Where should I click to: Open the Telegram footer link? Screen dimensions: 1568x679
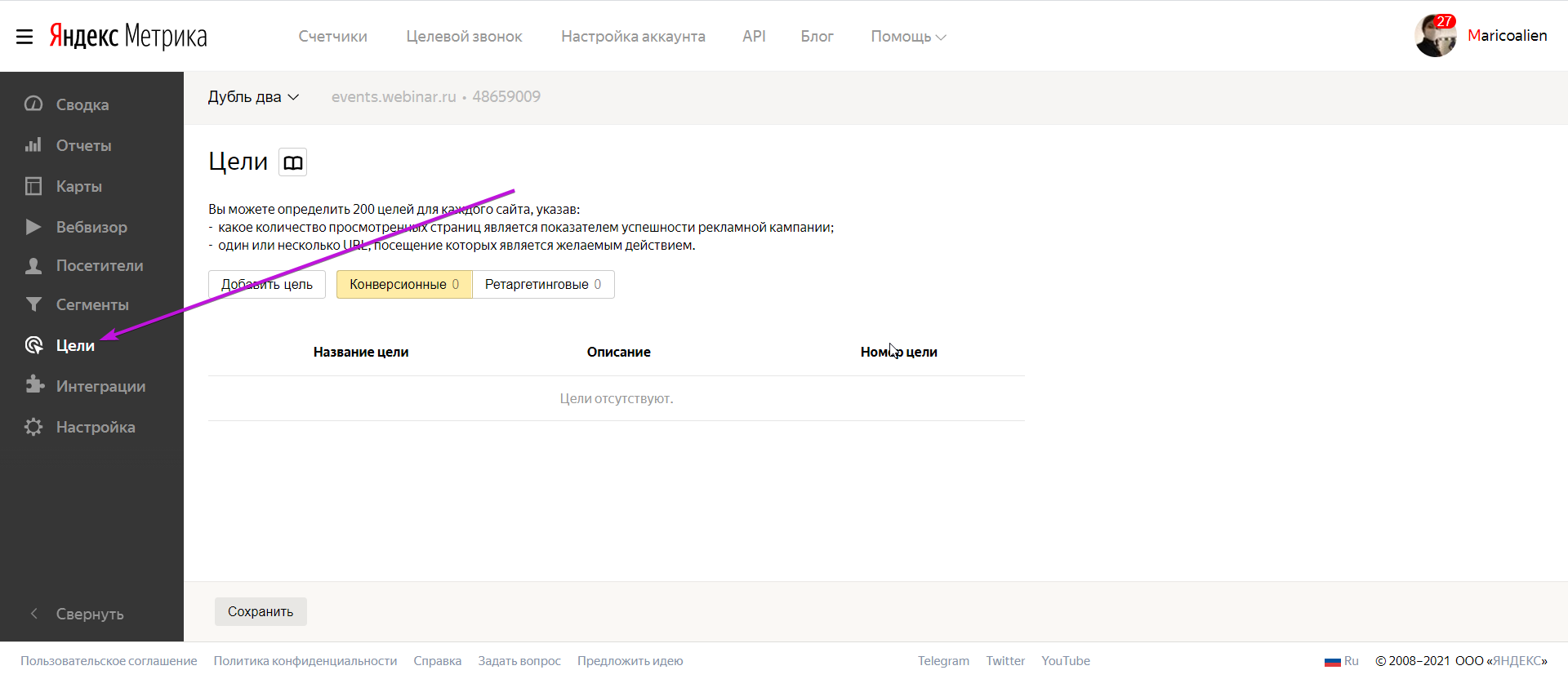tap(943, 661)
